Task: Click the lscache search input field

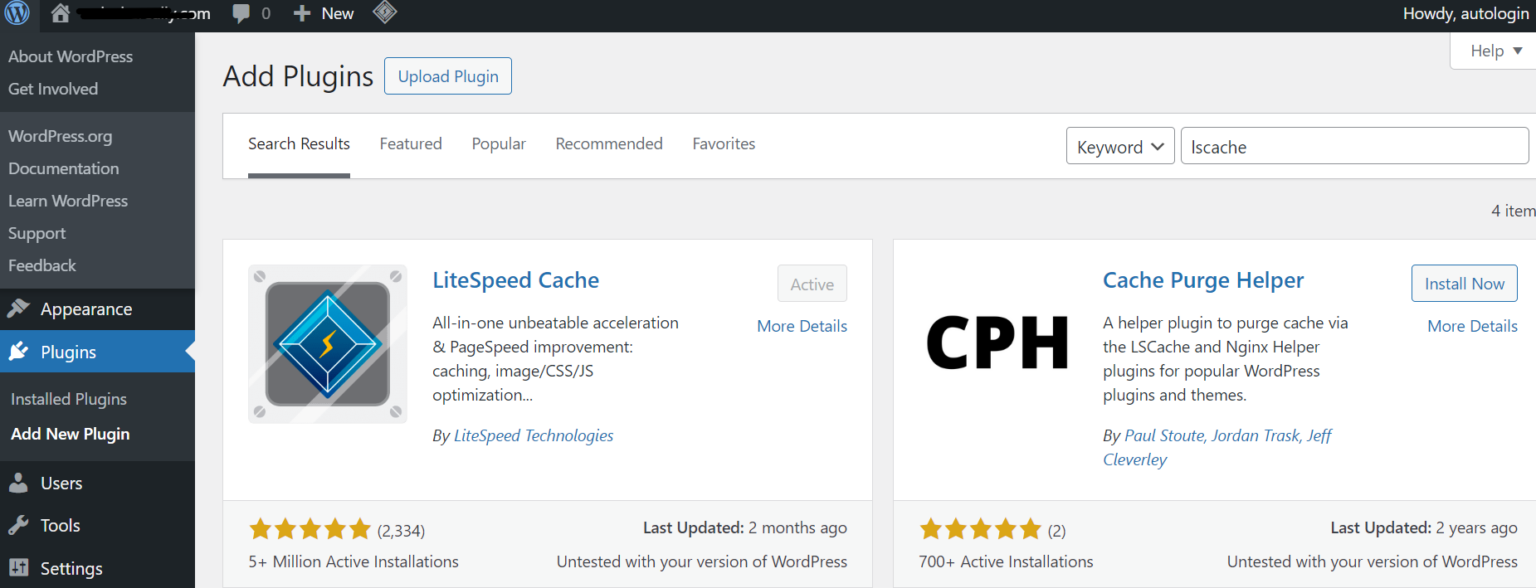Action: [1354, 146]
